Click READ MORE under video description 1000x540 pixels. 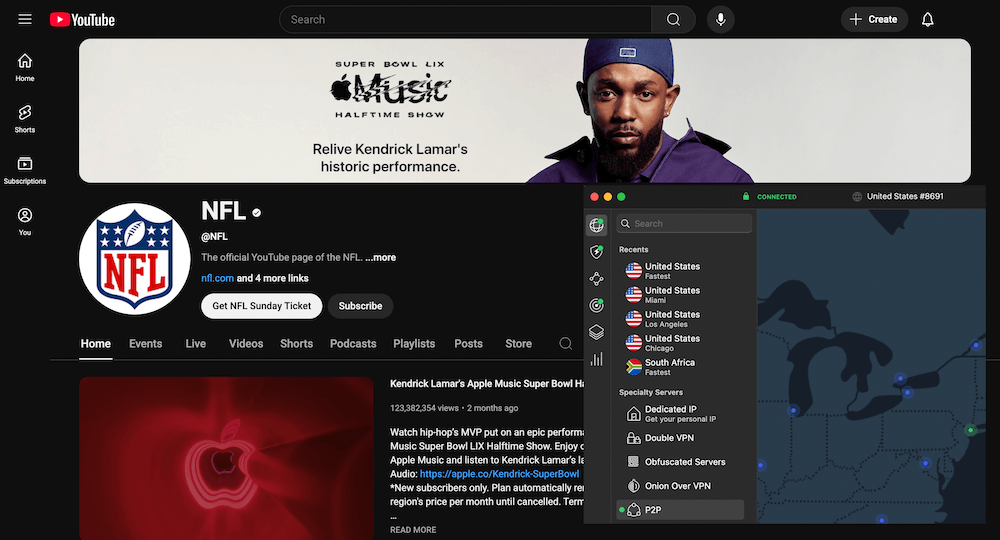pos(413,530)
